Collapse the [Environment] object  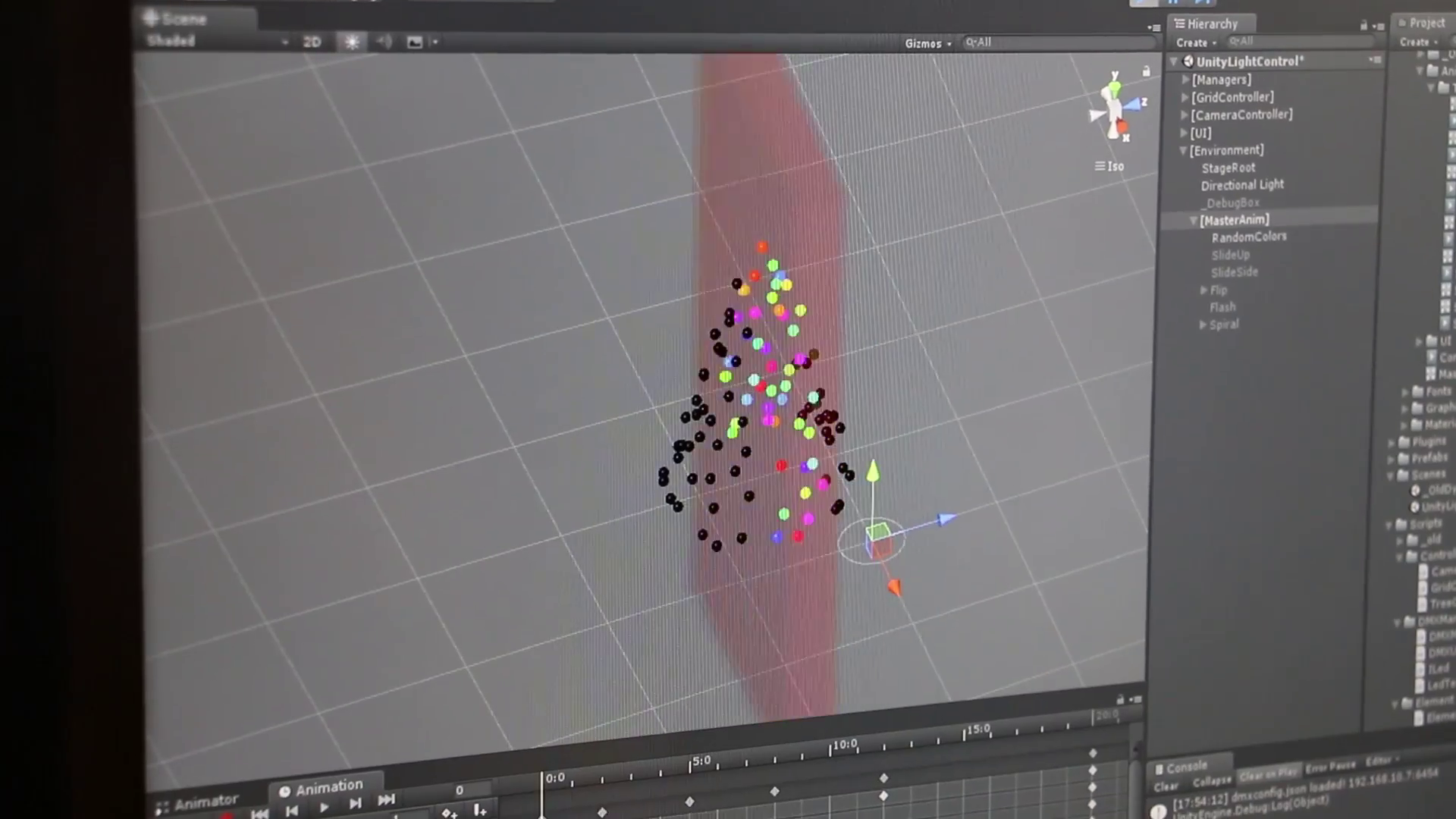click(x=1182, y=150)
